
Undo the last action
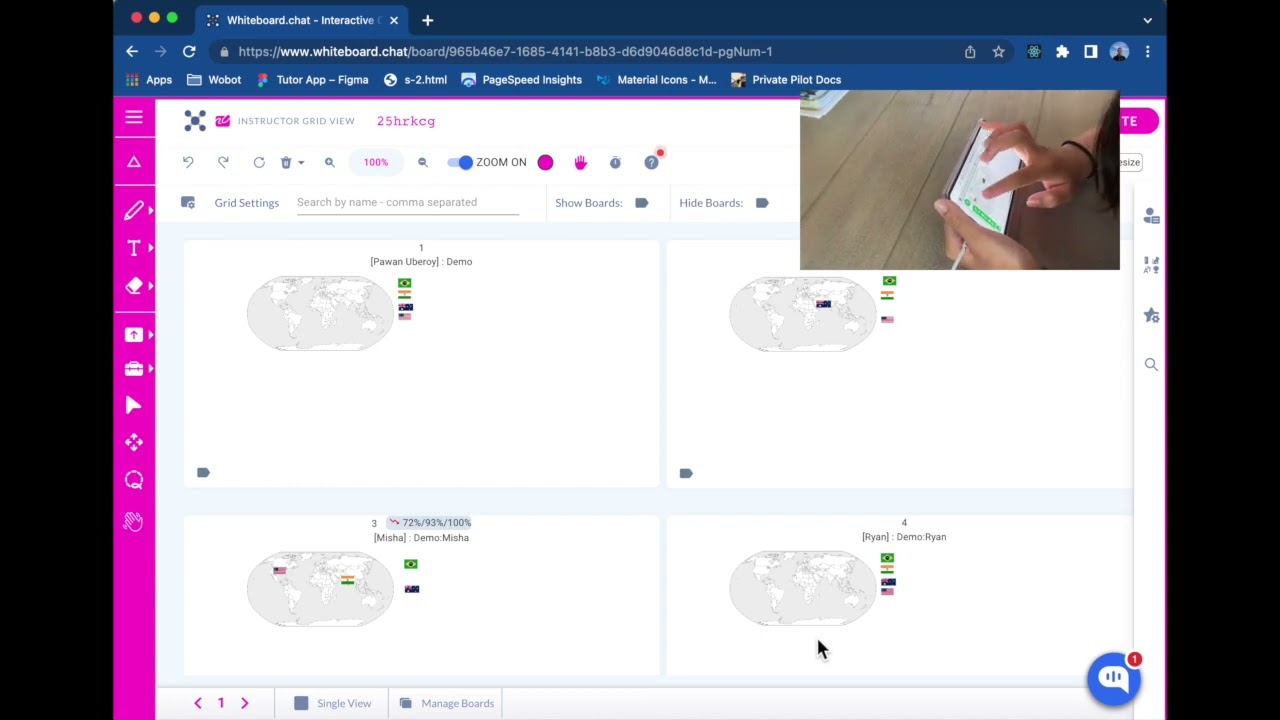(x=188, y=162)
